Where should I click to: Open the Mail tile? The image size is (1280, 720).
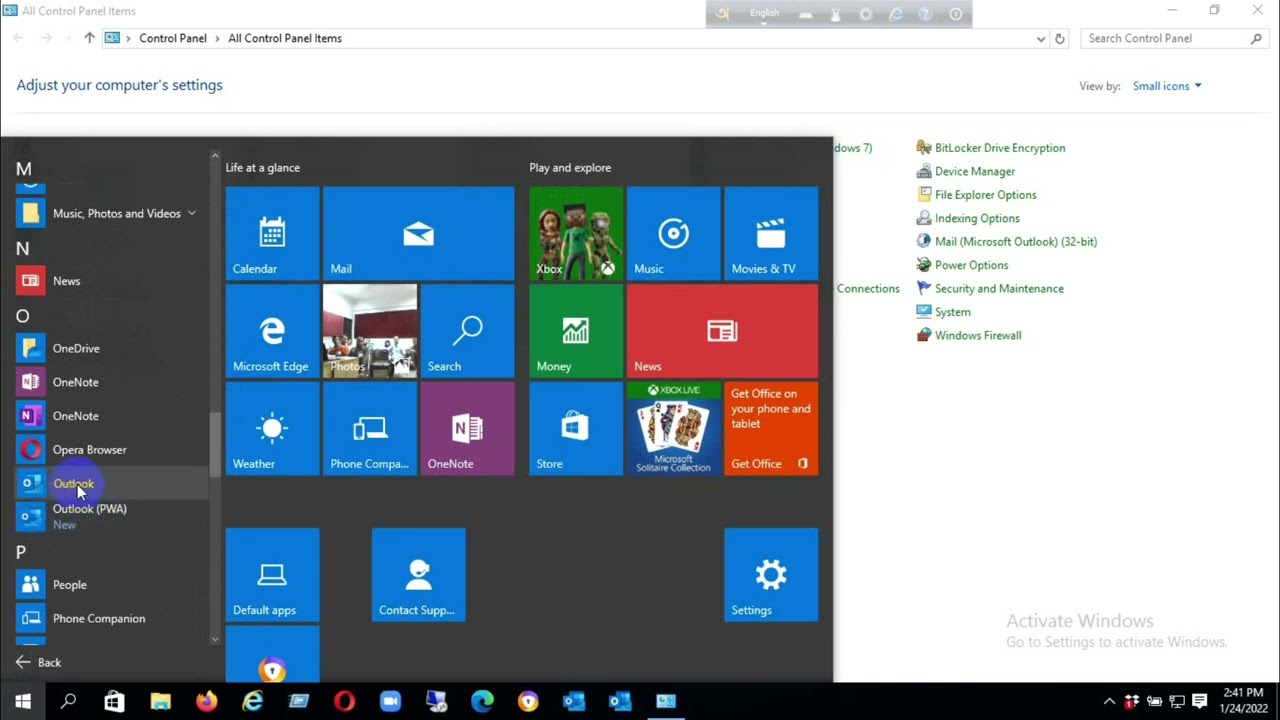coord(418,233)
